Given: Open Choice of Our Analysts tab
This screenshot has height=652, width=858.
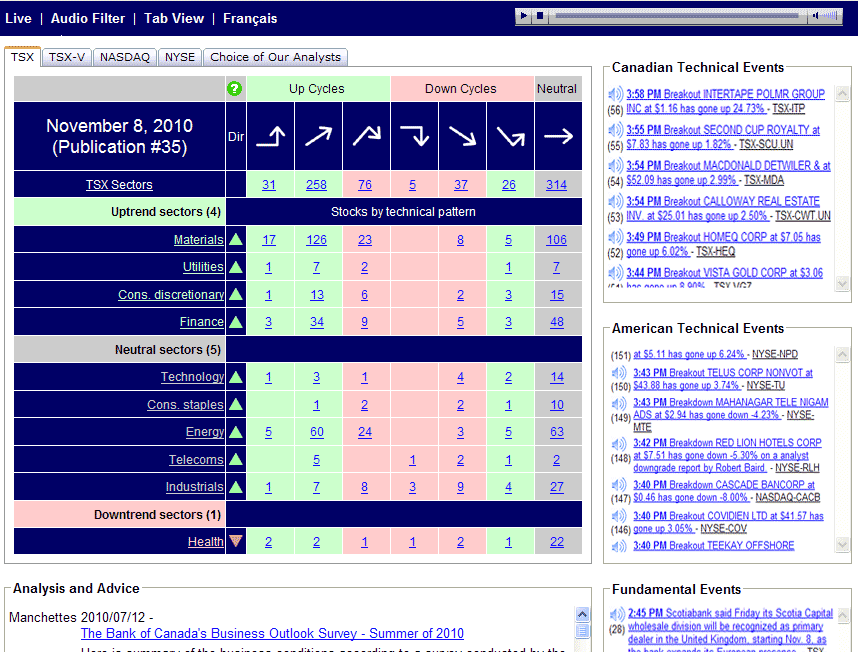Looking at the screenshot, I should pyautogui.click(x=275, y=57).
